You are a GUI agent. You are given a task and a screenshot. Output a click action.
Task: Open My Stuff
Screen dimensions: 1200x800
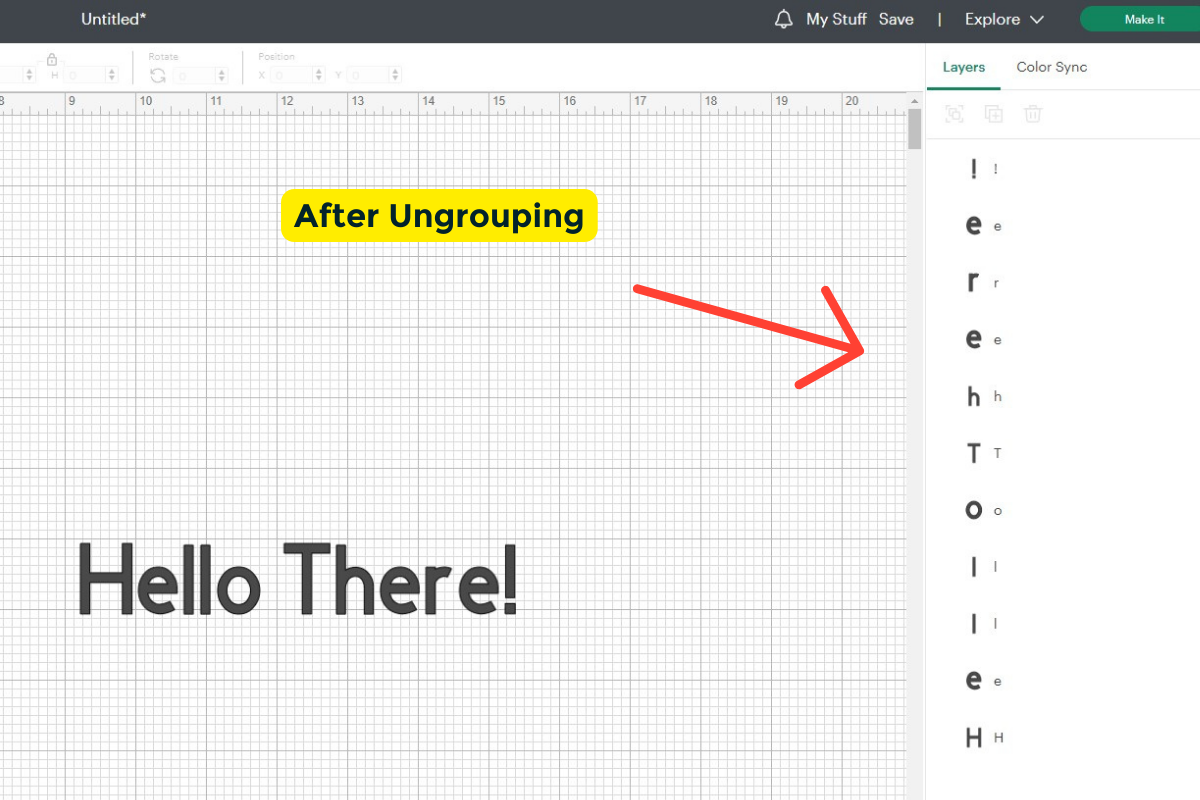836,19
